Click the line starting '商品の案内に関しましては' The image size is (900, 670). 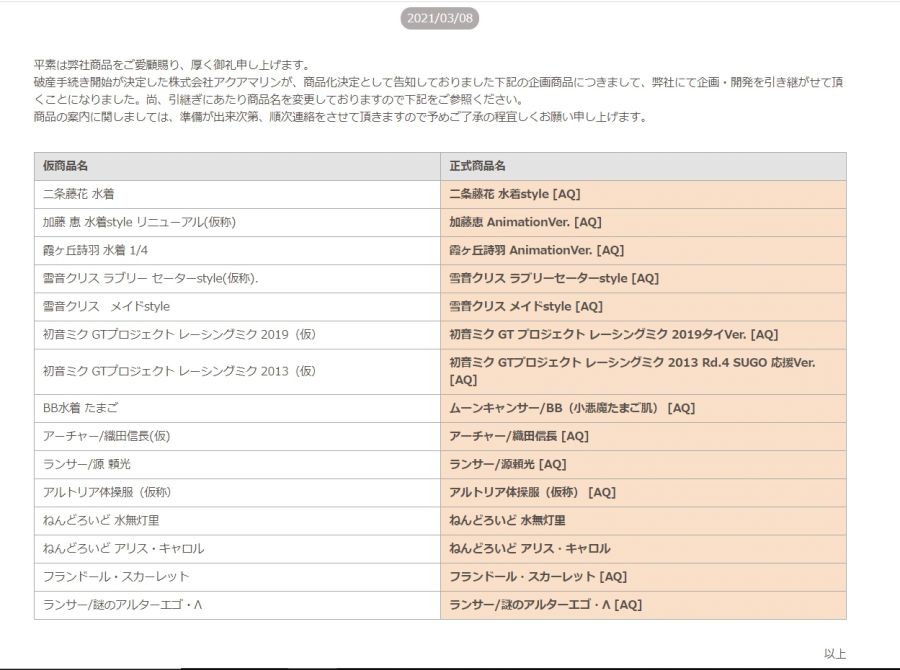click(341, 117)
